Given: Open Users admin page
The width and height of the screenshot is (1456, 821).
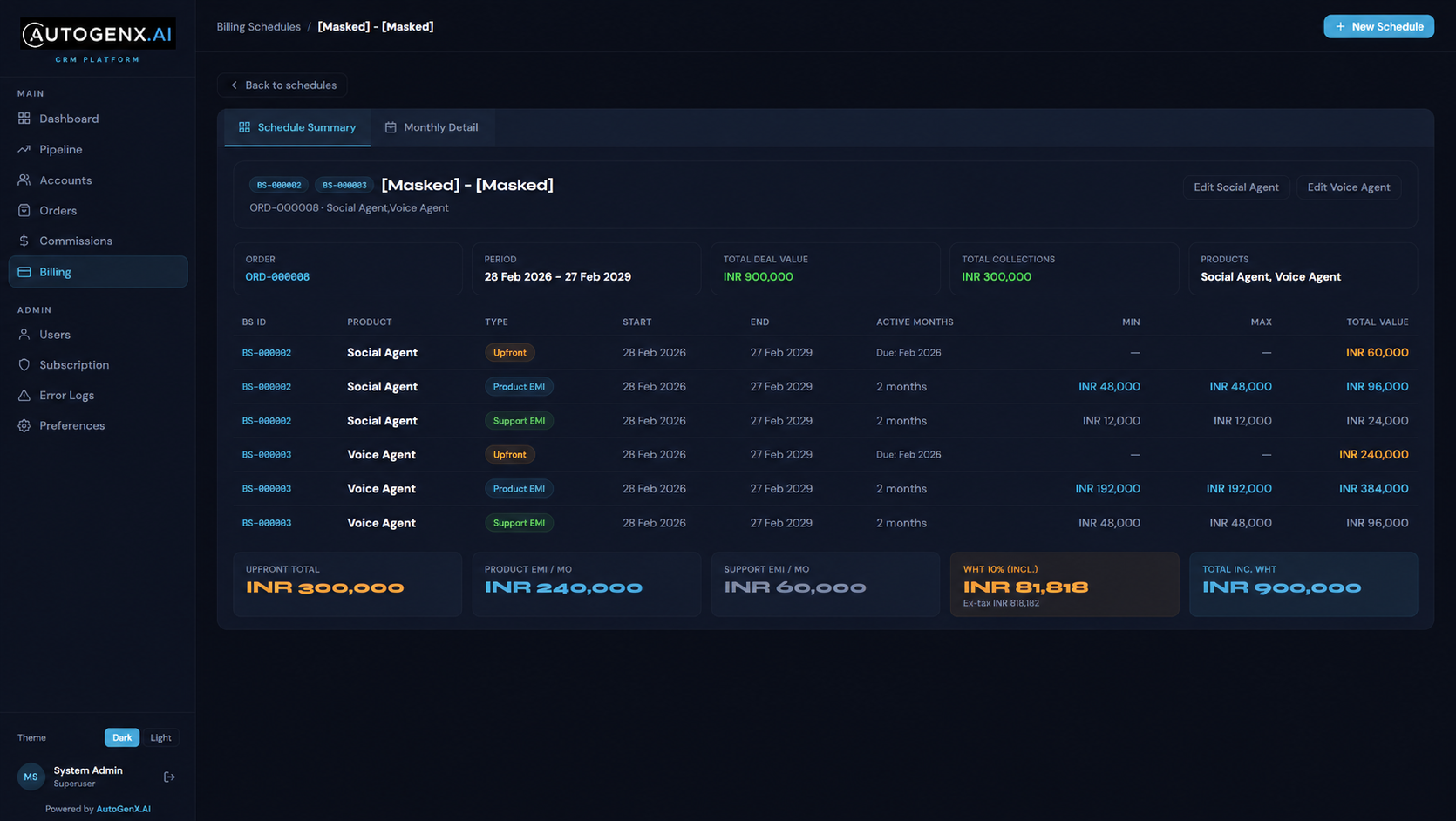Looking at the screenshot, I should click(x=98, y=334).
